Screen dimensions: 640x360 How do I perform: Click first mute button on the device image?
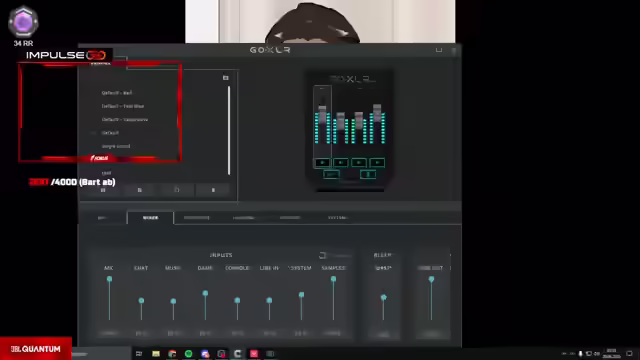point(322,163)
